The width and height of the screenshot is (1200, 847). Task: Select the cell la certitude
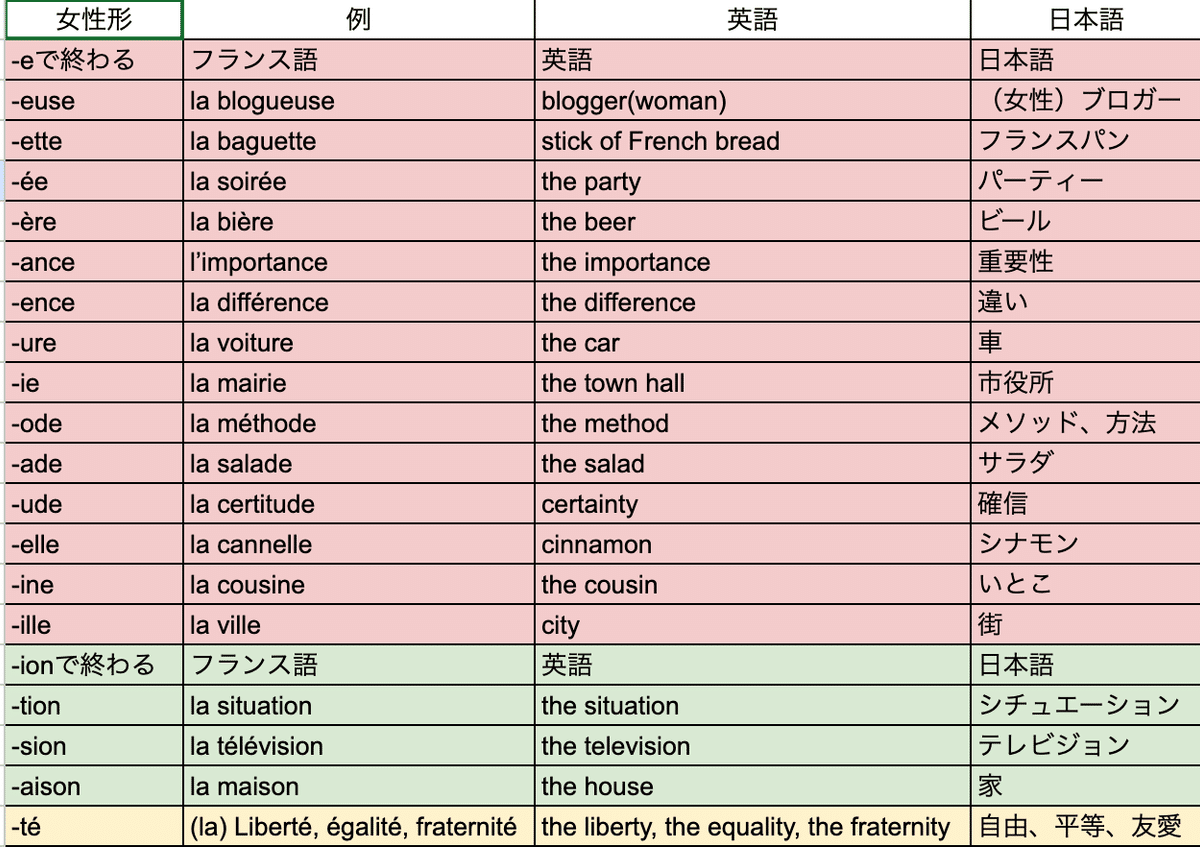coord(359,504)
